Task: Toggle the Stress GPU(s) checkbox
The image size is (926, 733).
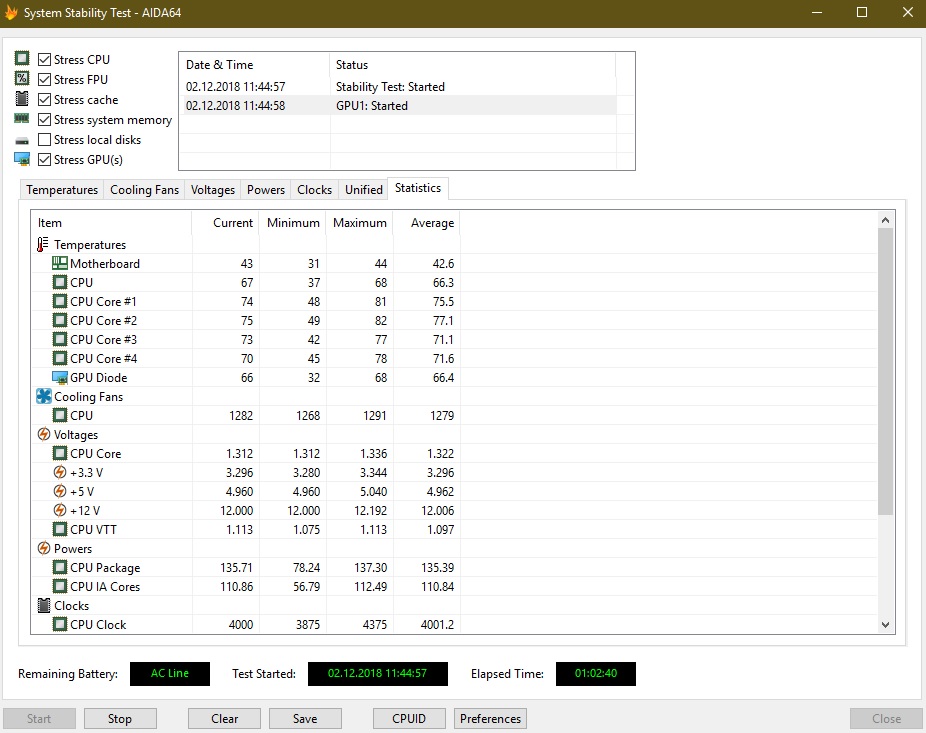Action: (x=44, y=159)
